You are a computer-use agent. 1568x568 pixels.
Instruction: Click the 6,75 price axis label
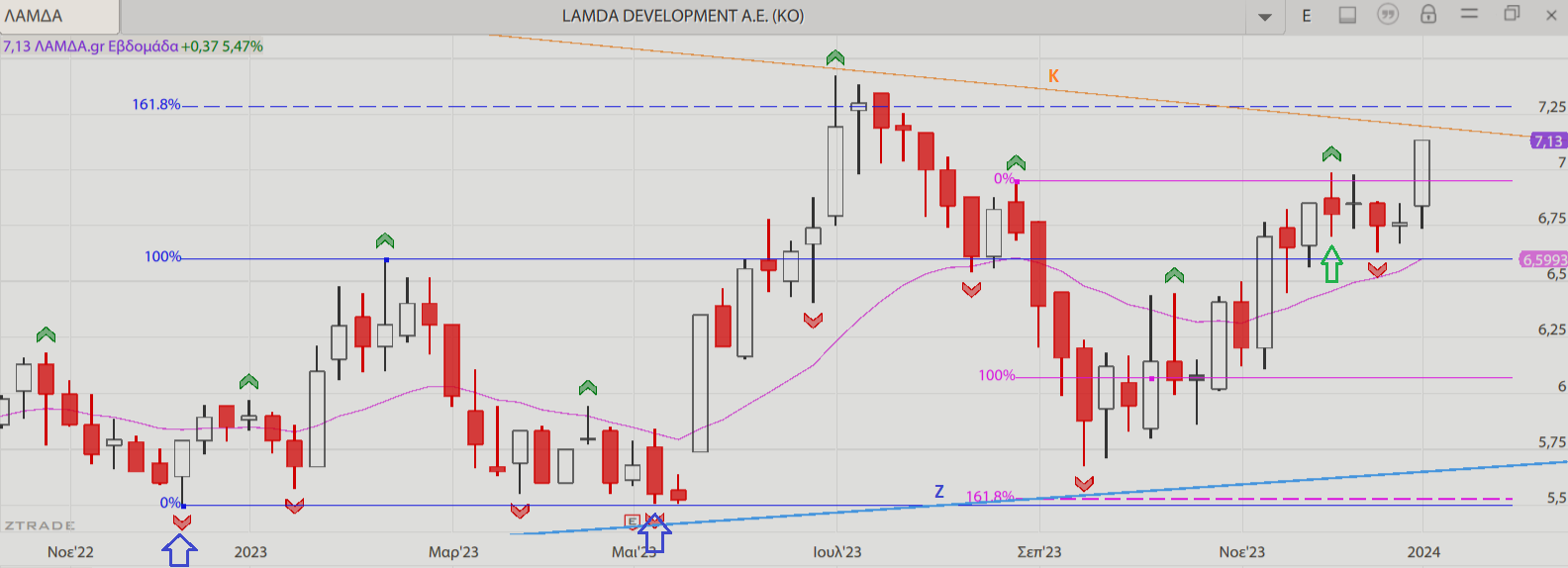pos(1552,219)
